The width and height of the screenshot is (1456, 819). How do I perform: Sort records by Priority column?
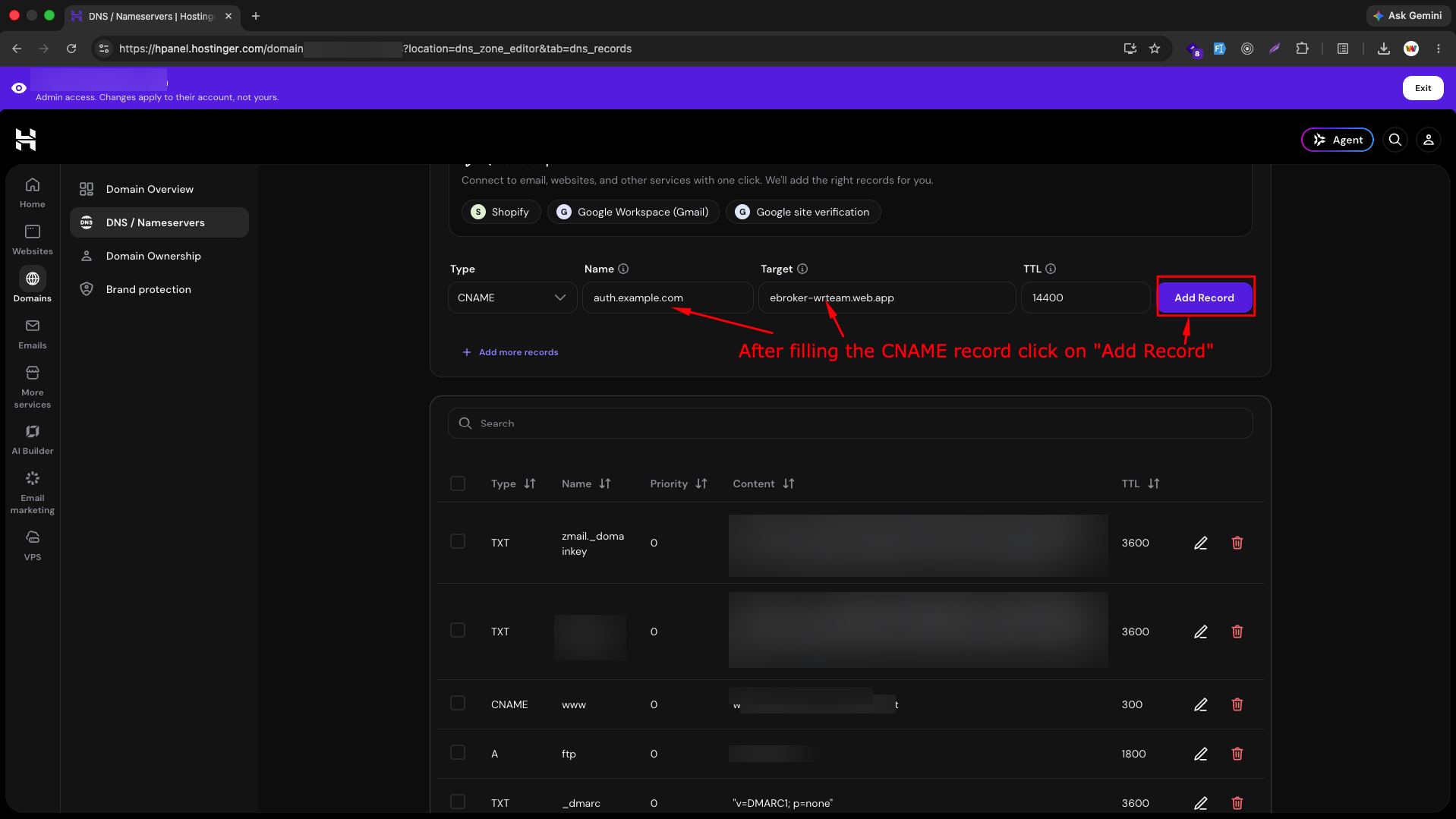(701, 484)
